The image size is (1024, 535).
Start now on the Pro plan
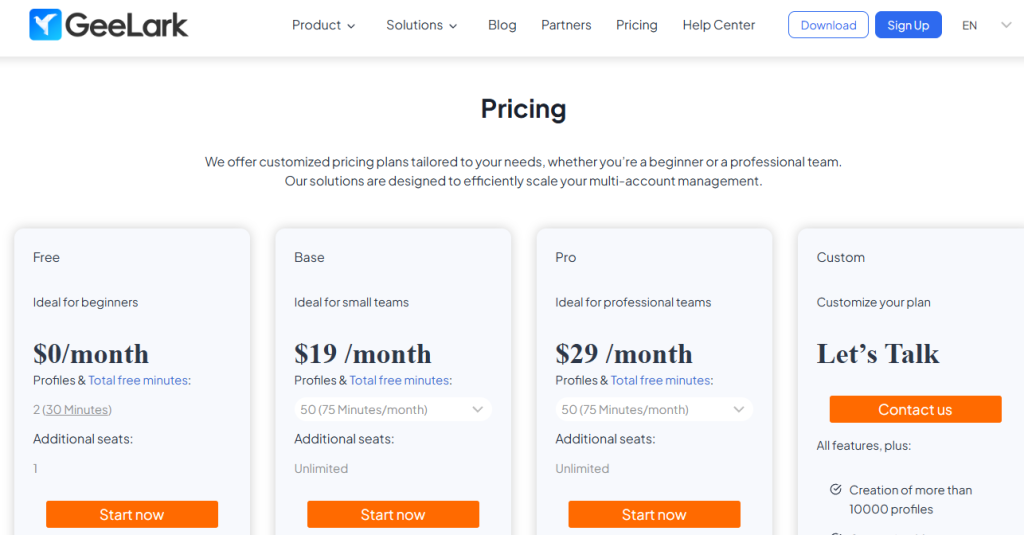[x=654, y=514]
